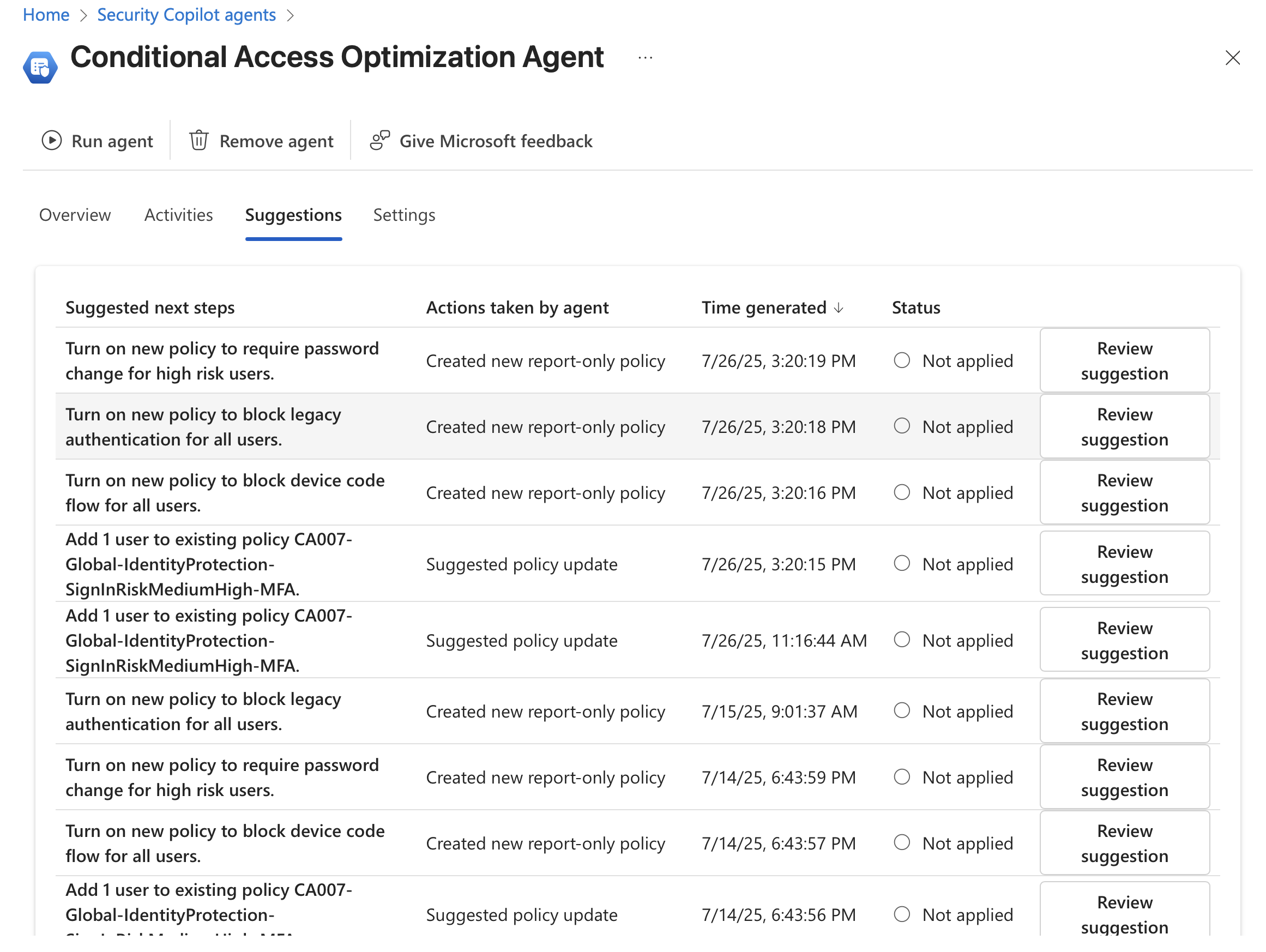The image size is (1266, 952).
Task: Click 'Suggested policy update' in 11:16:44 AM row
Action: click(522, 641)
